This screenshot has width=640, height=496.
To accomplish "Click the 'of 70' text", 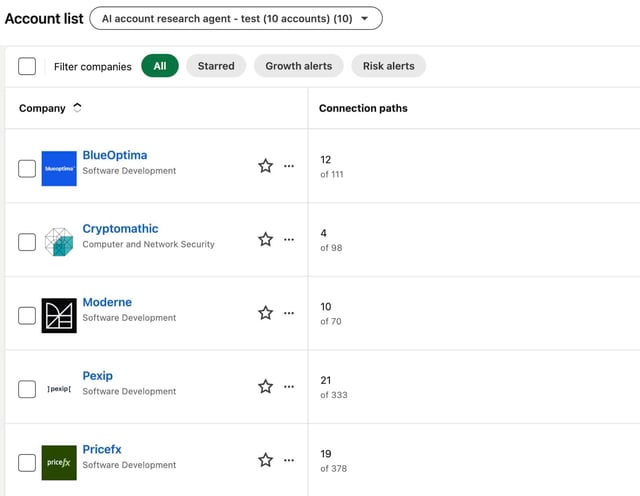I will [331, 321].
